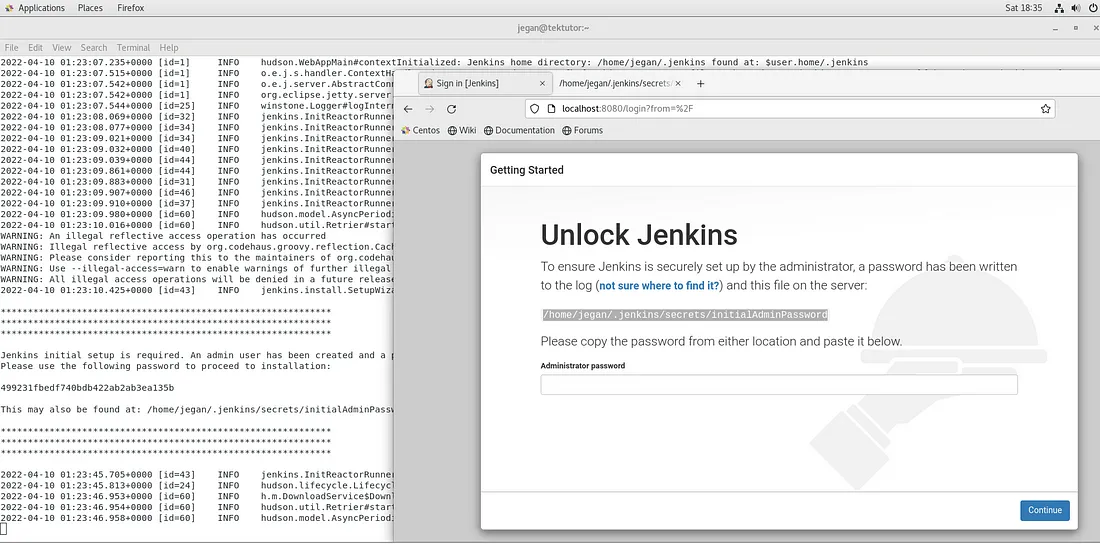Click the shield tracking protection icon
Image resolution: width=1100 pixels, height=544 pixels.
tap(535, 109)
